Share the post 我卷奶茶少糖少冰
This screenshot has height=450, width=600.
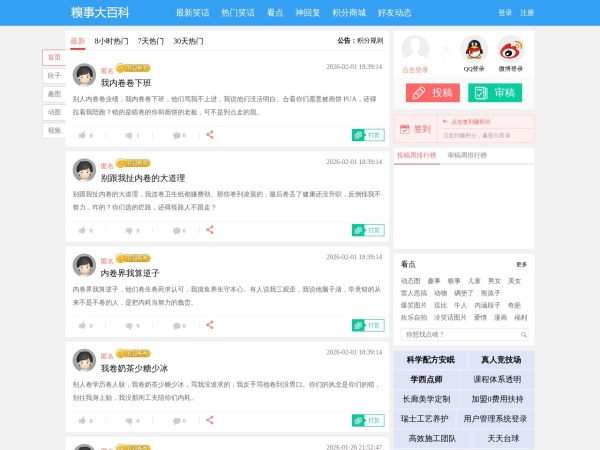point(210,420)
